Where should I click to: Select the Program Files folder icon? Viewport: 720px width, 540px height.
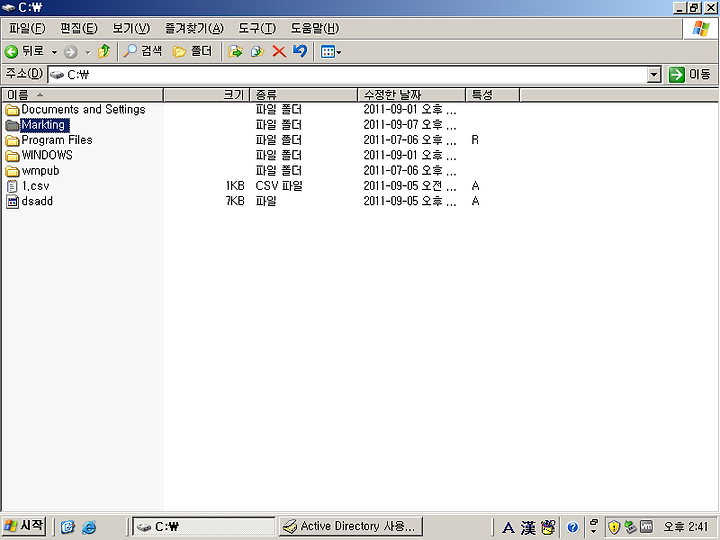(12, 140)
